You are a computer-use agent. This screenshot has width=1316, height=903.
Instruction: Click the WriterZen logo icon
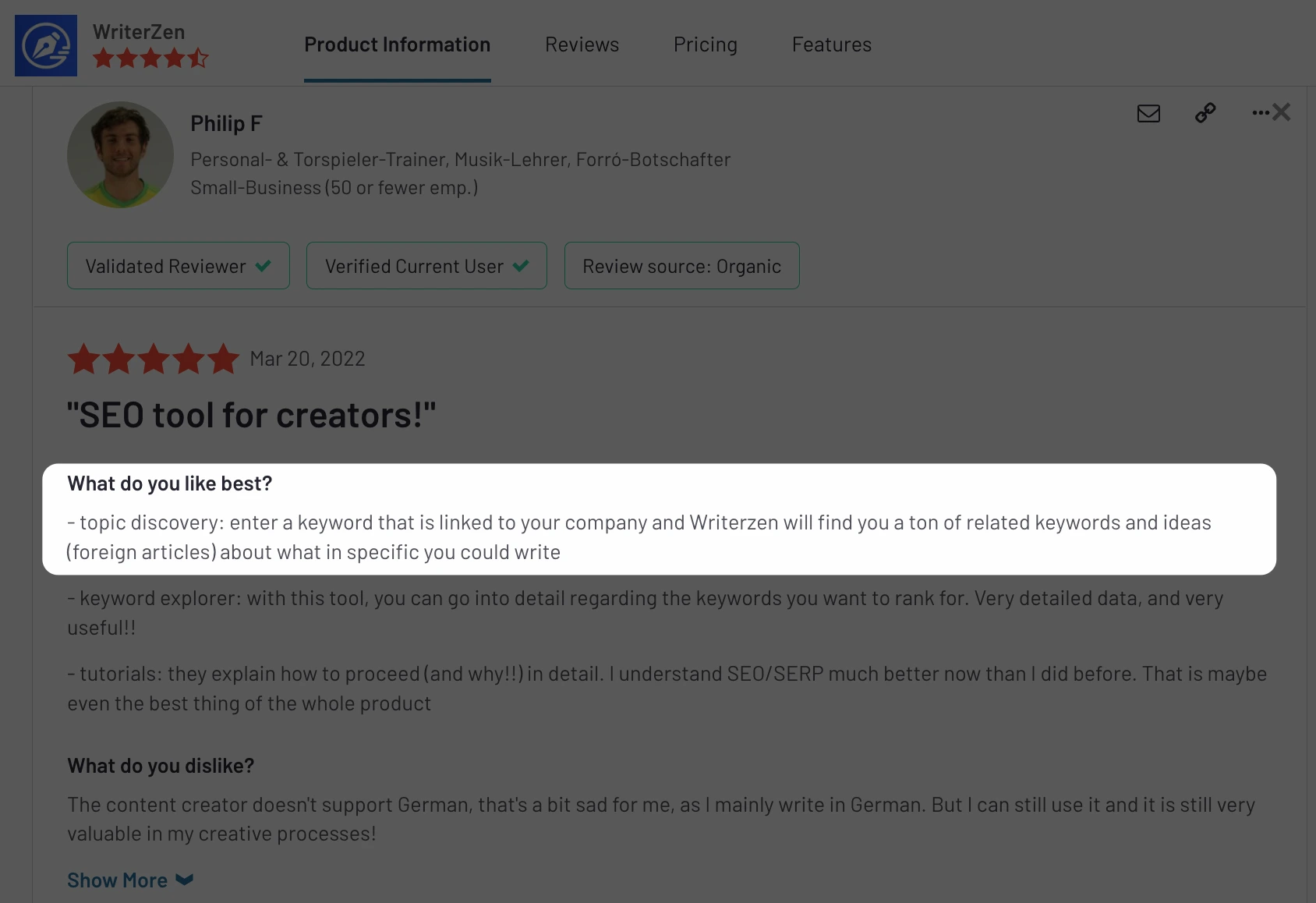click(46, 45)
